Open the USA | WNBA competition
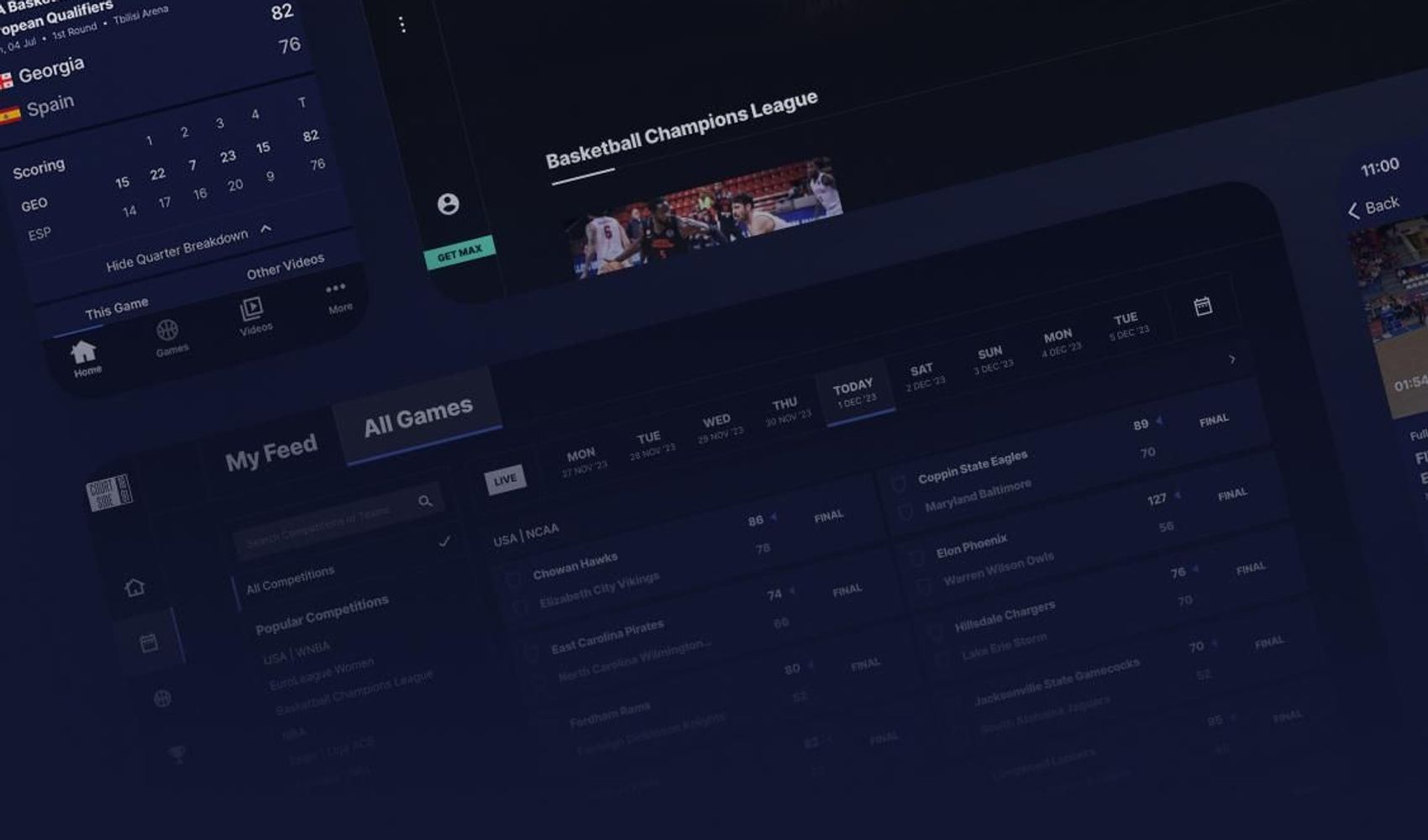Viewport: 1428px width, 840px height. [x=297, y=652]
